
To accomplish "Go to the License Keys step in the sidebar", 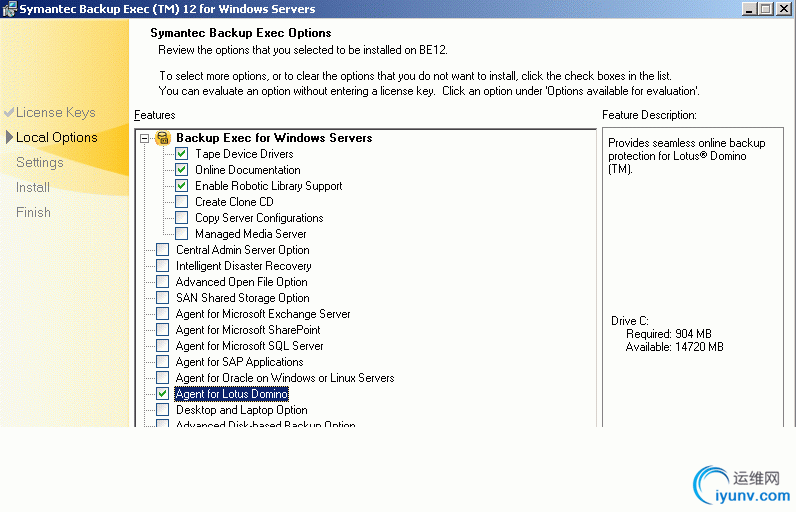I will 55,113.
